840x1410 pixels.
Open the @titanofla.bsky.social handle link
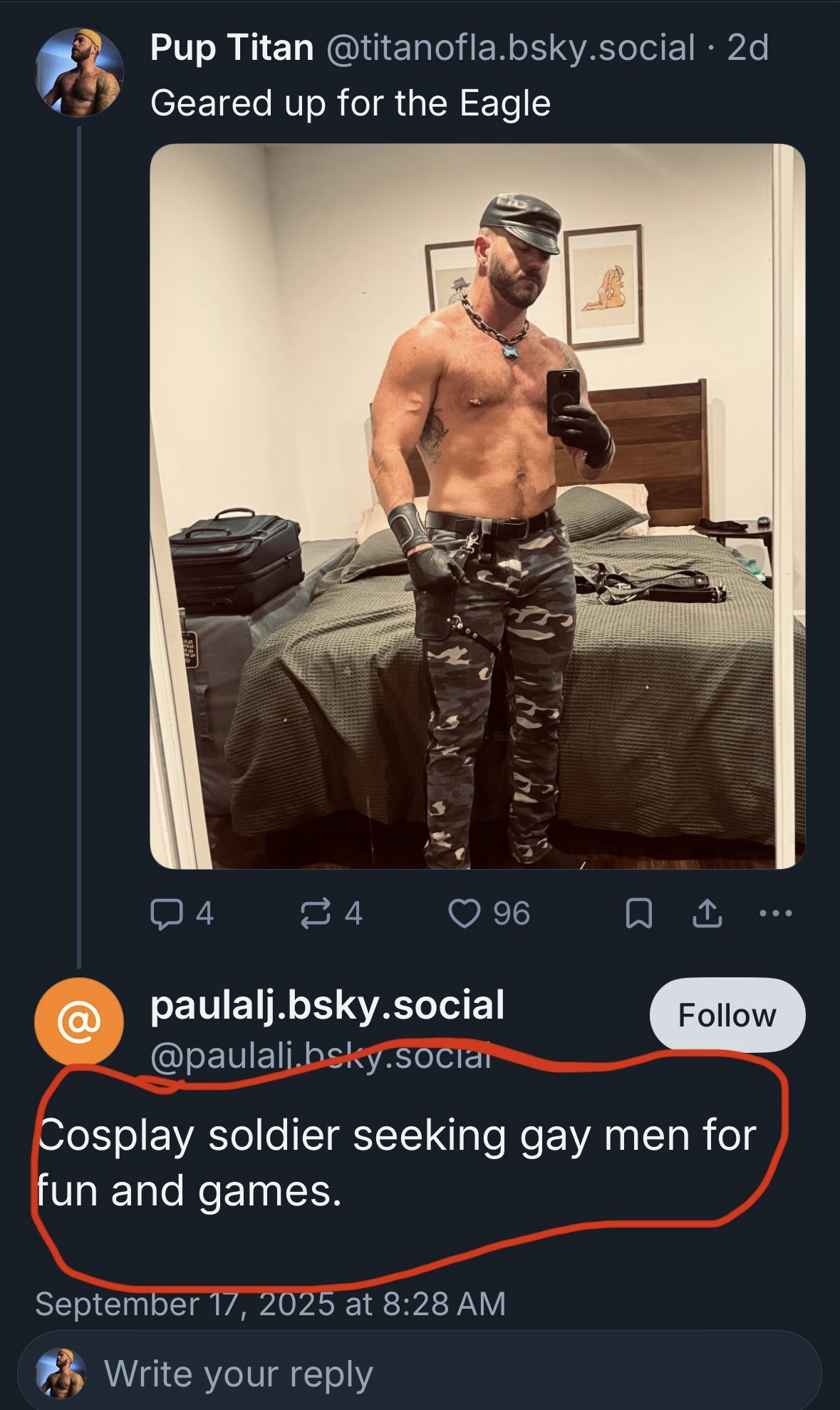click(x=510, y=48)
